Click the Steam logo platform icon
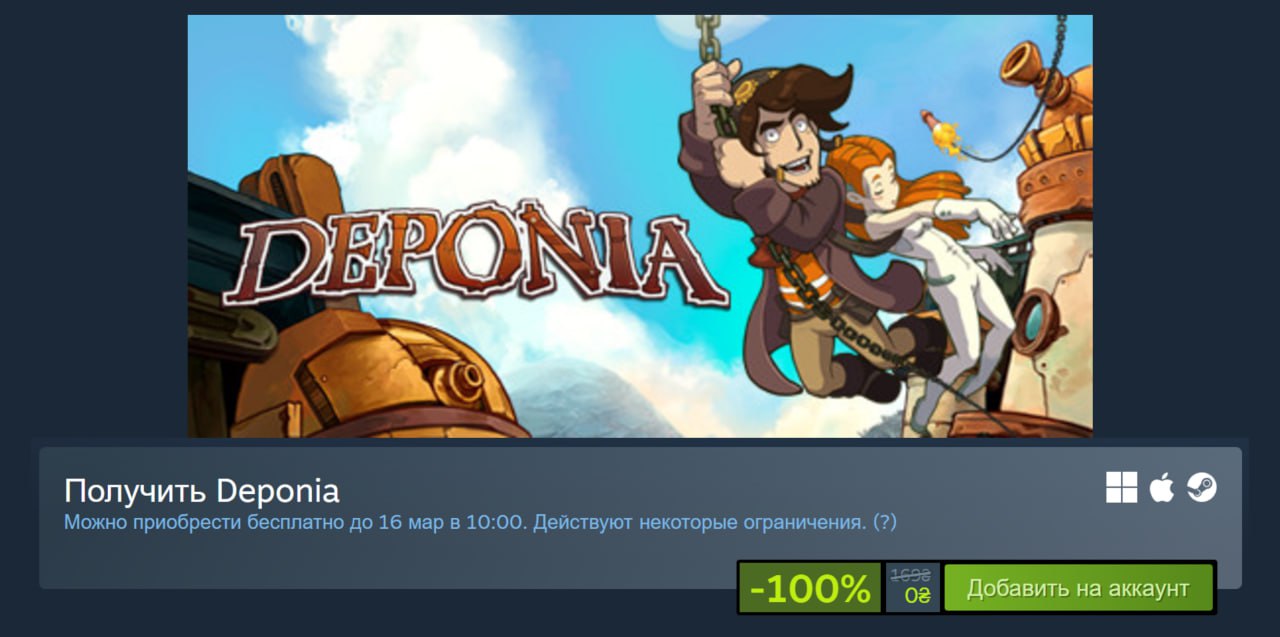1280x637 pixels. (1201, 488)
